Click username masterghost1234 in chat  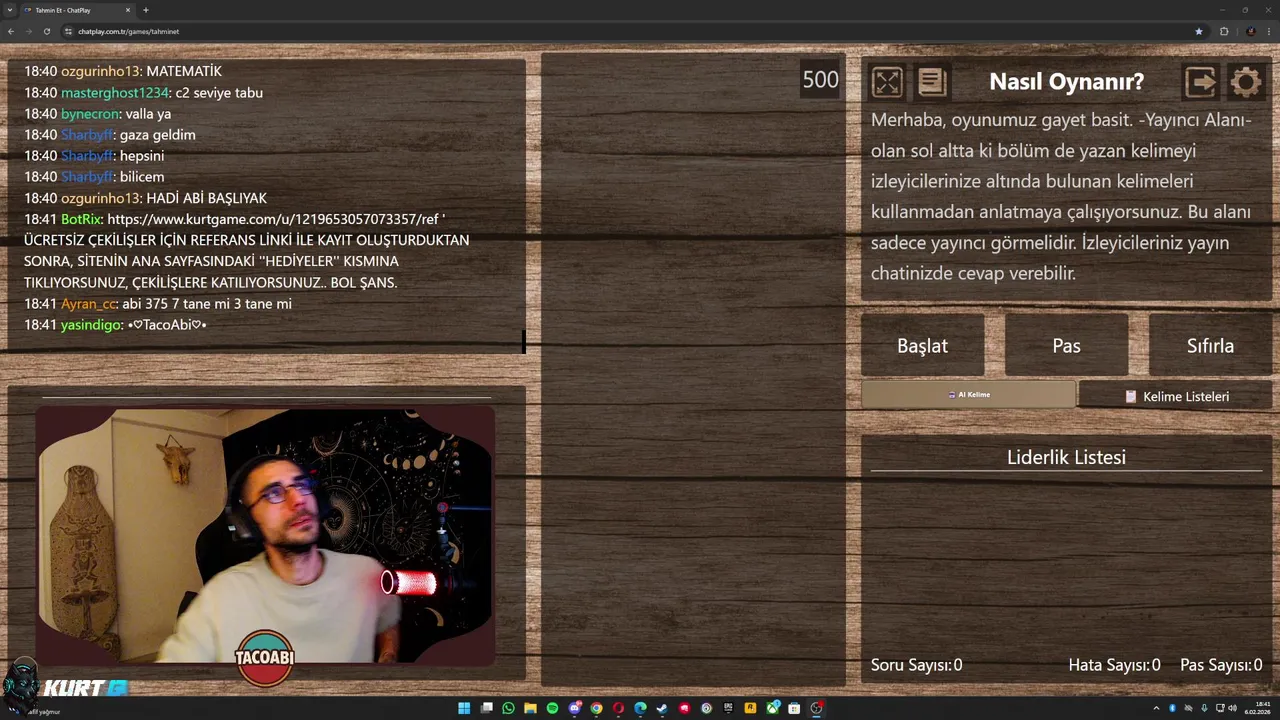[115, 93]
